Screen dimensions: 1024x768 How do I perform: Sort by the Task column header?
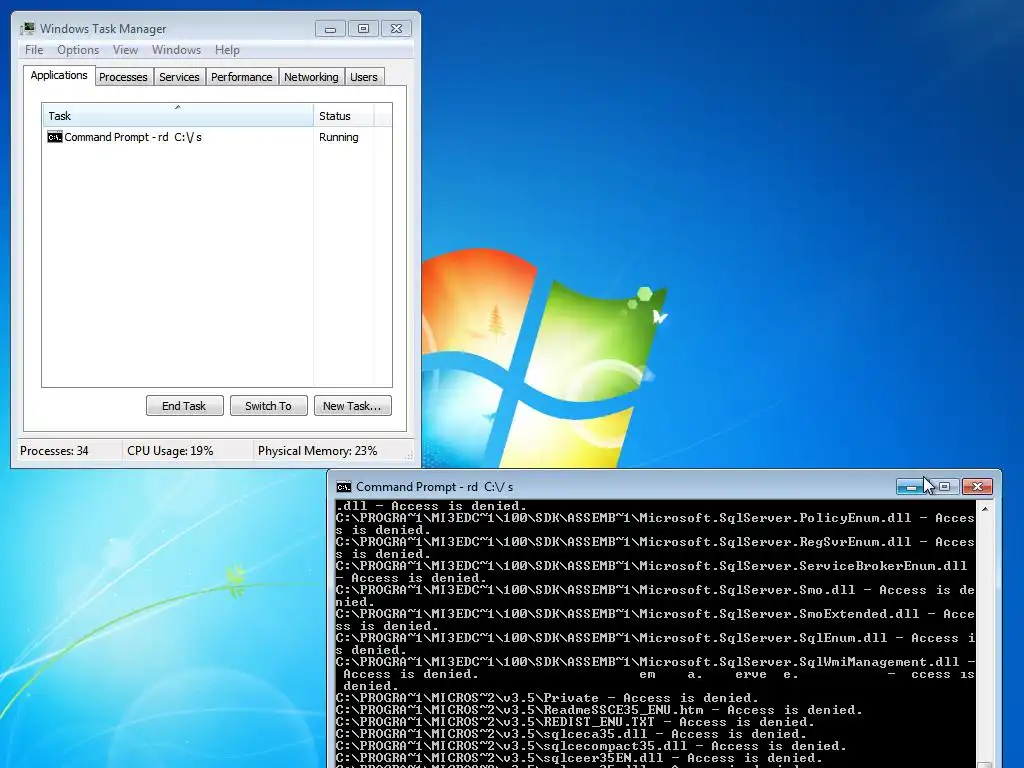pyautogui.click(x=178, y=116)
